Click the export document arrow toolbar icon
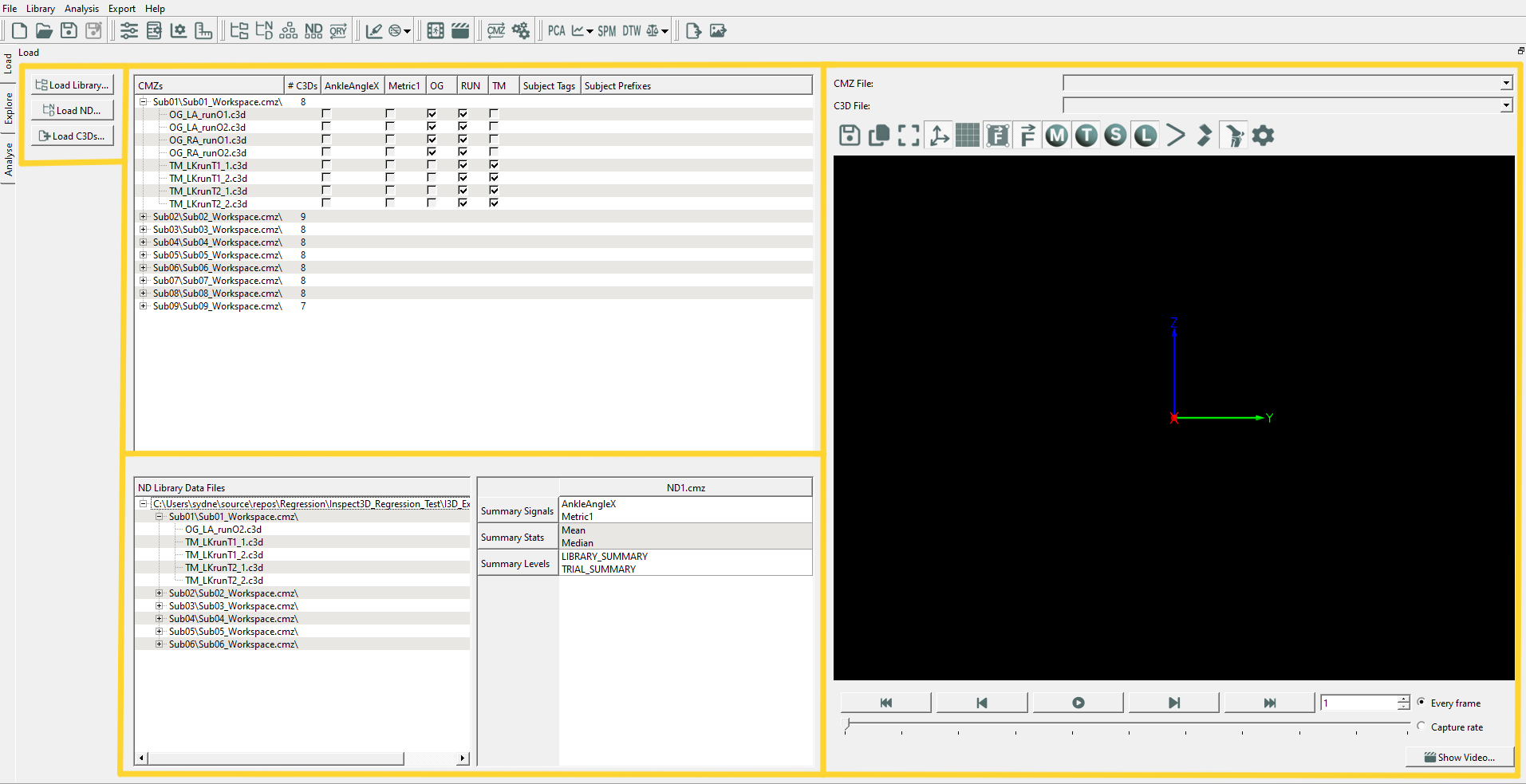This screenshot has width=1526, height=784. (x=693, y=30)
